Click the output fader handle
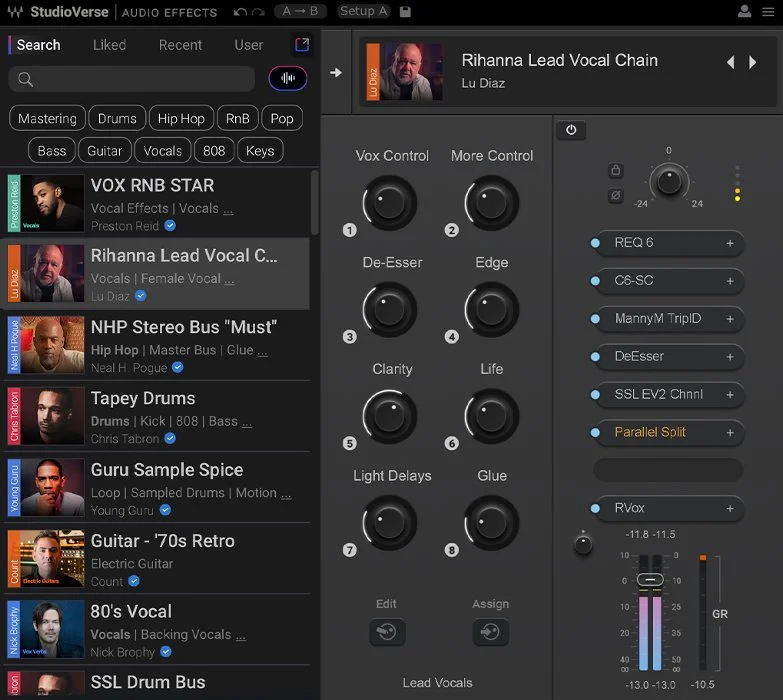This screenshot has height=700, width=783. pyautogui.click(x=650, y=580)
